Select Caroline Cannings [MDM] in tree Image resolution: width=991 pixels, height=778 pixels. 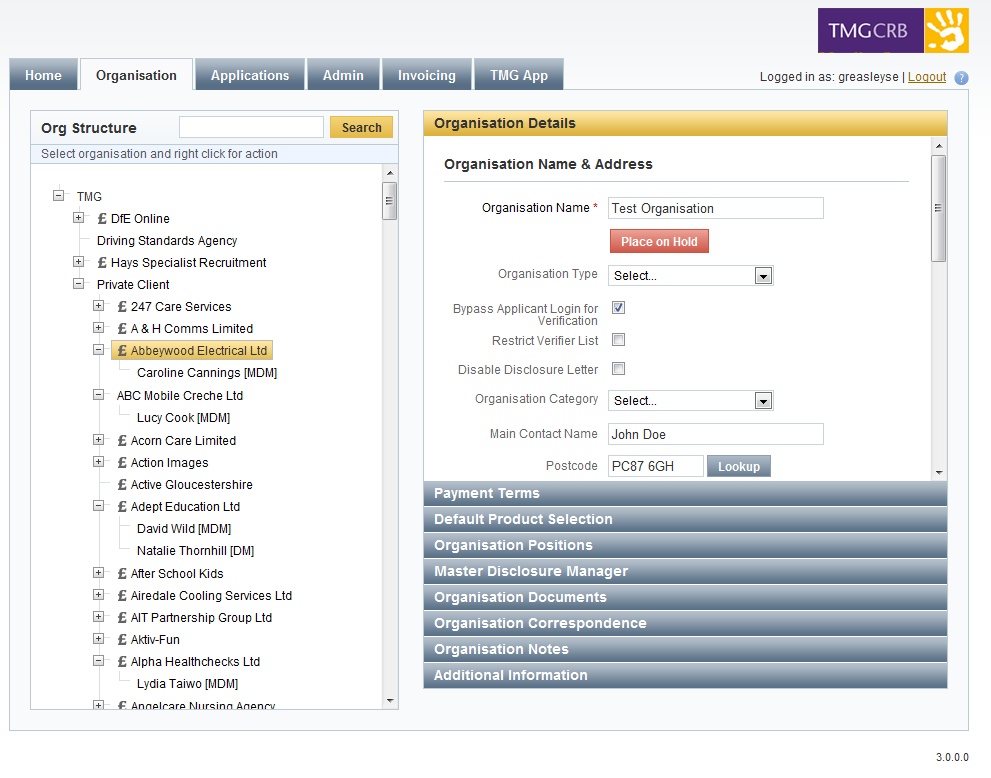207,373
